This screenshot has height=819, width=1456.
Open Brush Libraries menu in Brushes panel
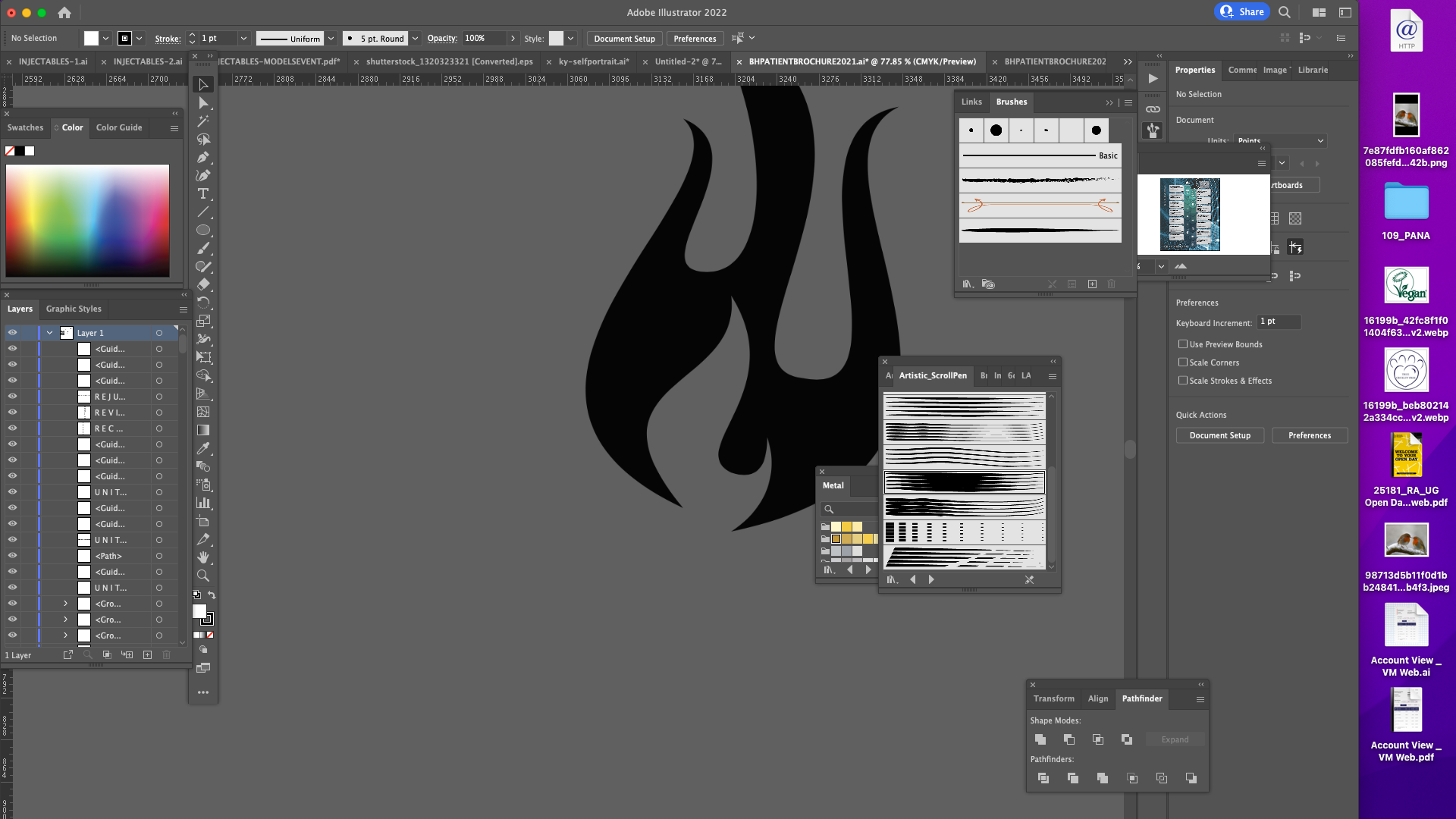point(968,284)
